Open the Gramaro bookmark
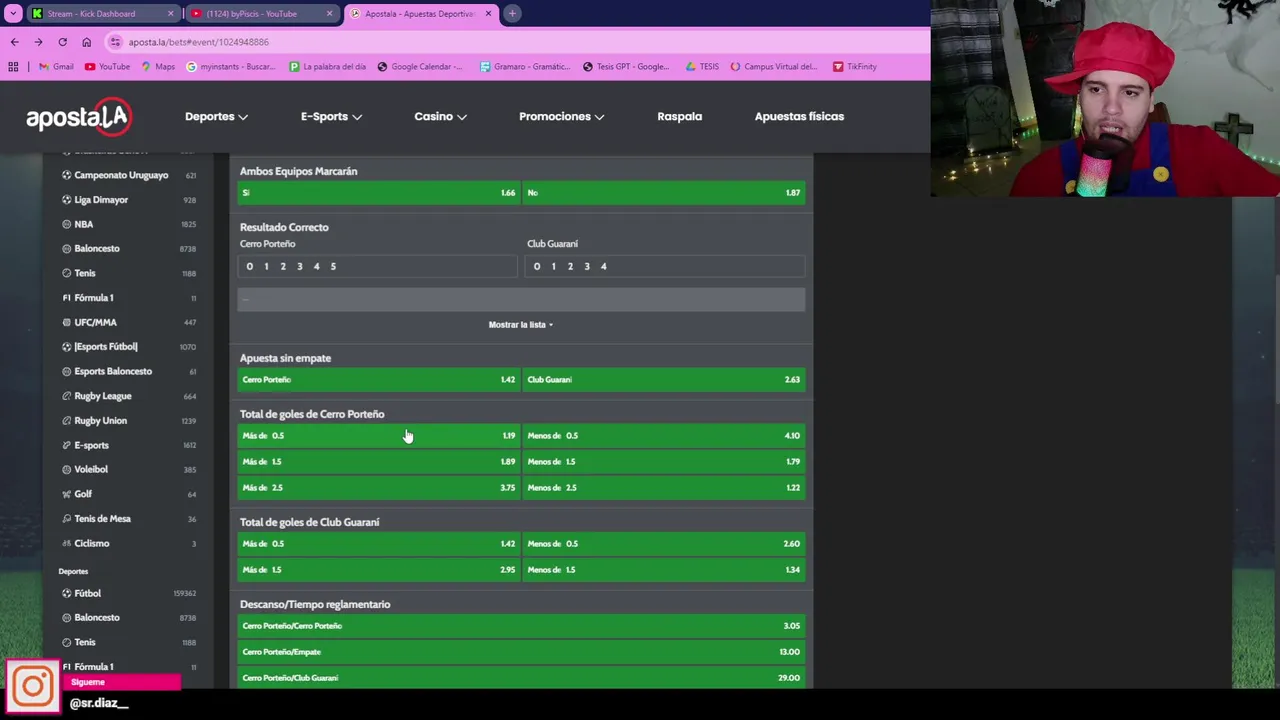This screenshot has width=1280, height=720. 525,67
